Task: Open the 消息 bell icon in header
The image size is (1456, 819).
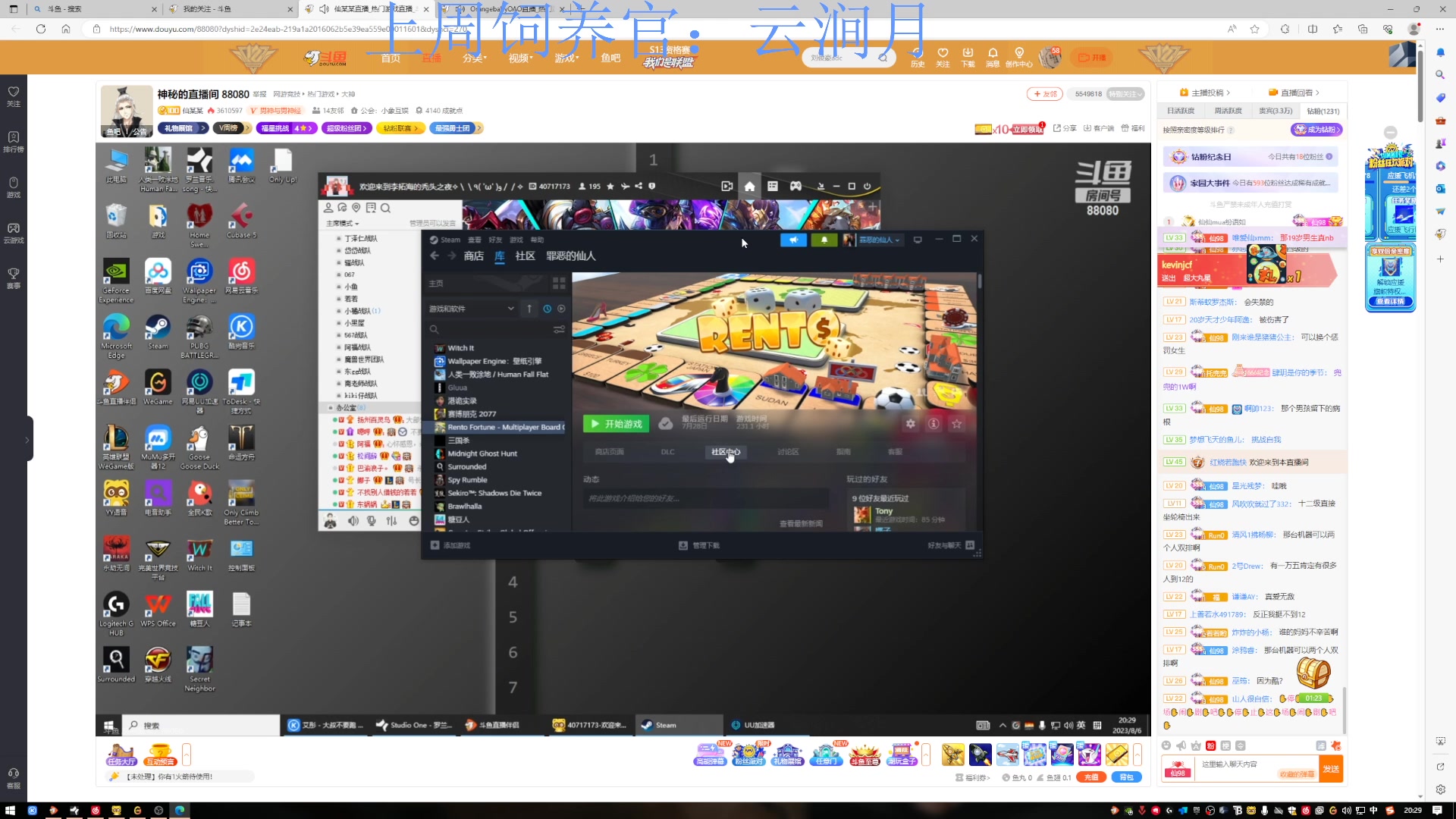Action: (993, 58)
